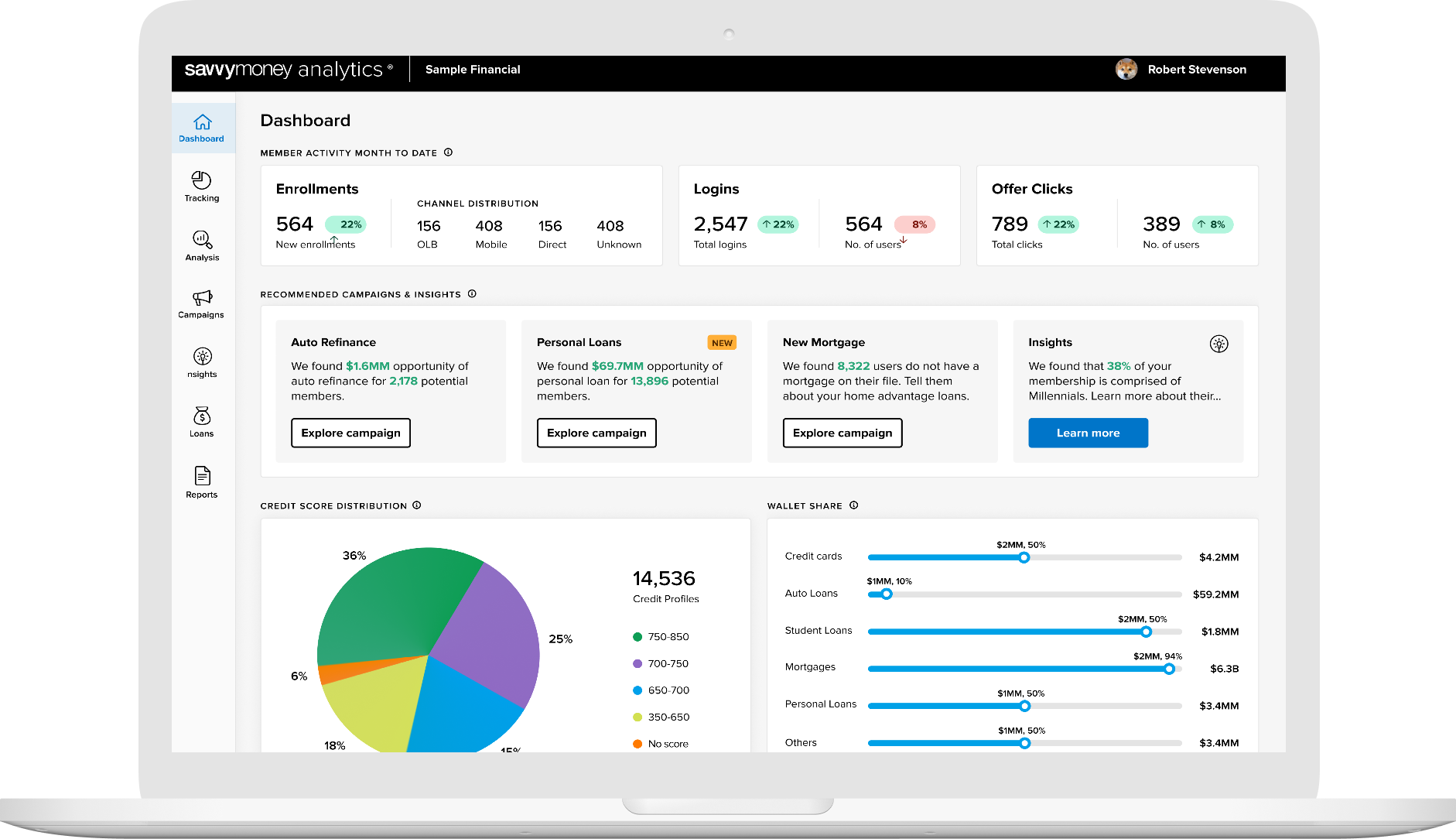This screenshot has width=1456, height=839.
Task: Go to Campaigns megaphone icon
Action: click(x=202, y=298)
